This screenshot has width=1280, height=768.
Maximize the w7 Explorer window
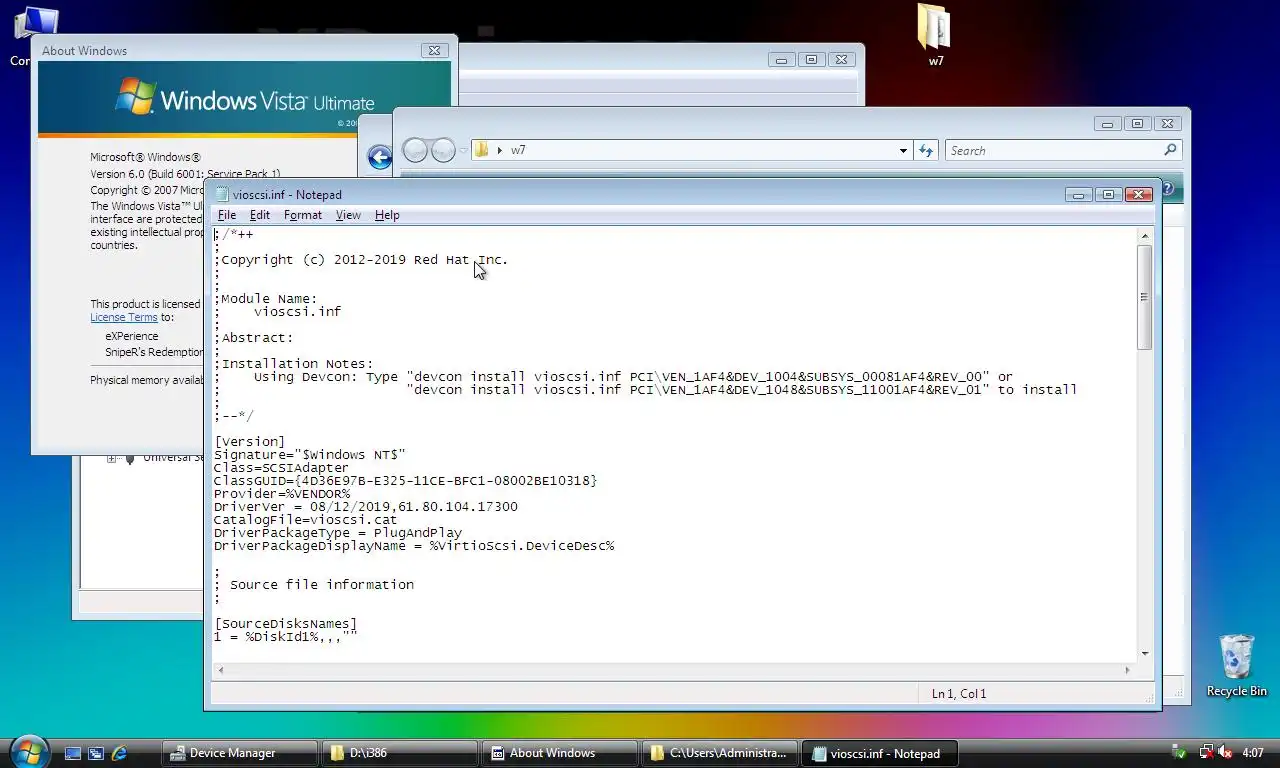point(1137,124)
